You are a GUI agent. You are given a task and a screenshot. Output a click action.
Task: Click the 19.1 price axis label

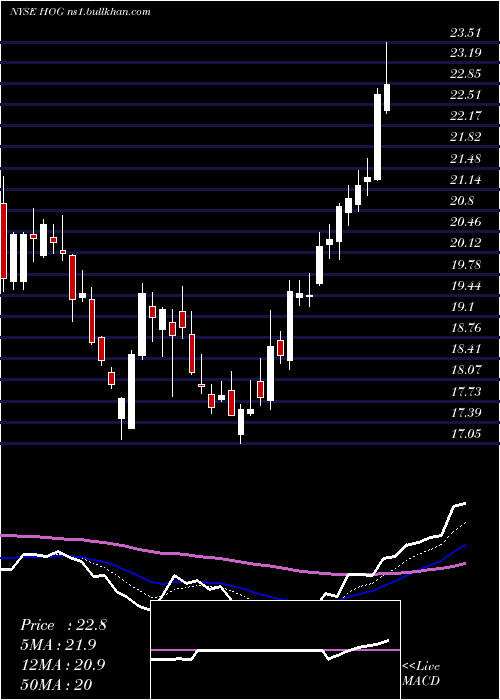(x=462, y=307)
